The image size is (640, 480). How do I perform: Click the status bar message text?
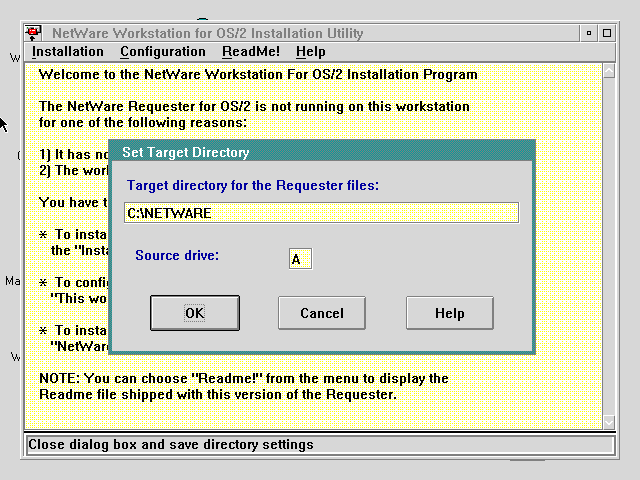[171, 444]
